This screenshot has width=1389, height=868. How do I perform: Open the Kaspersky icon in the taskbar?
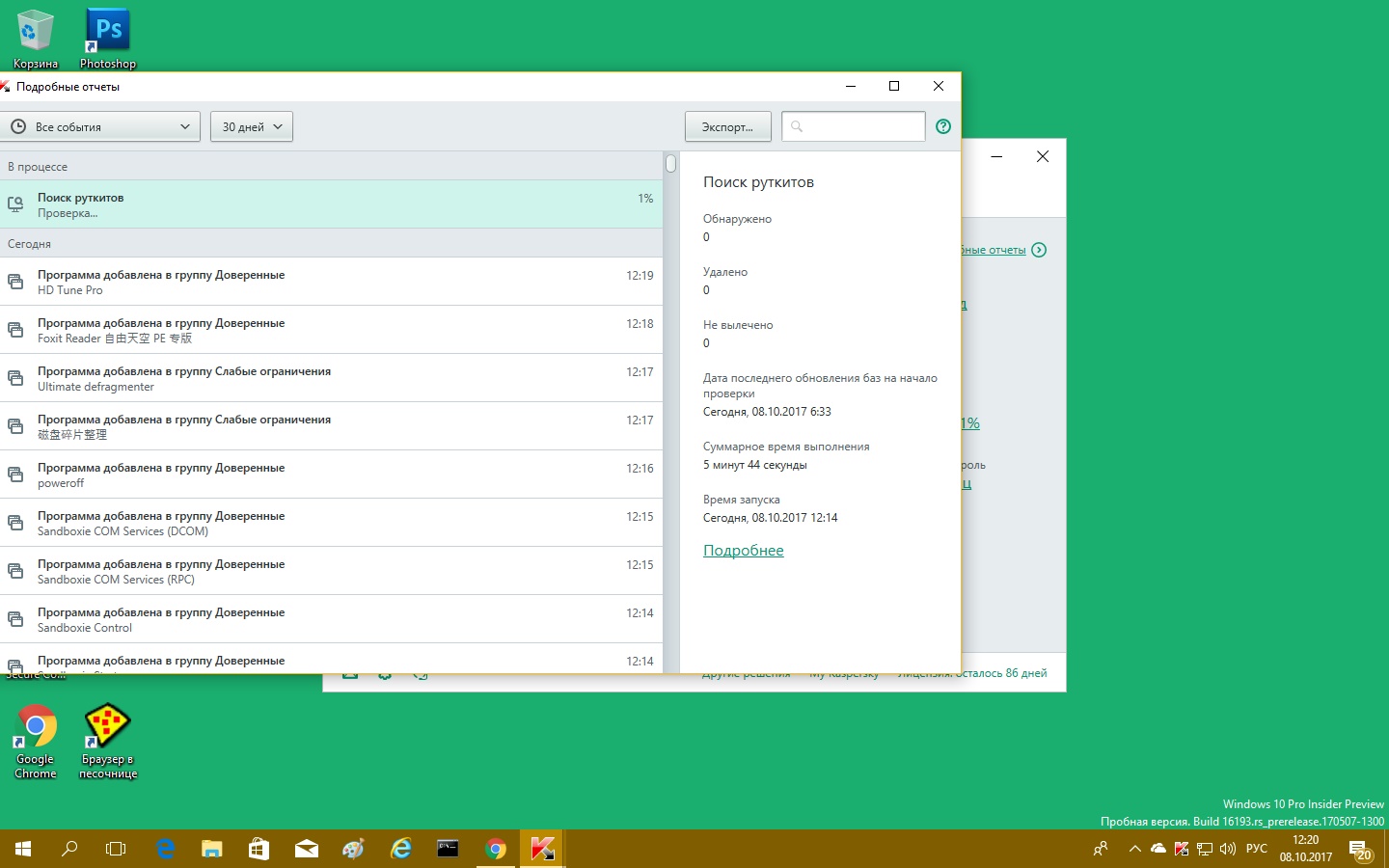[x=542, y=849]
